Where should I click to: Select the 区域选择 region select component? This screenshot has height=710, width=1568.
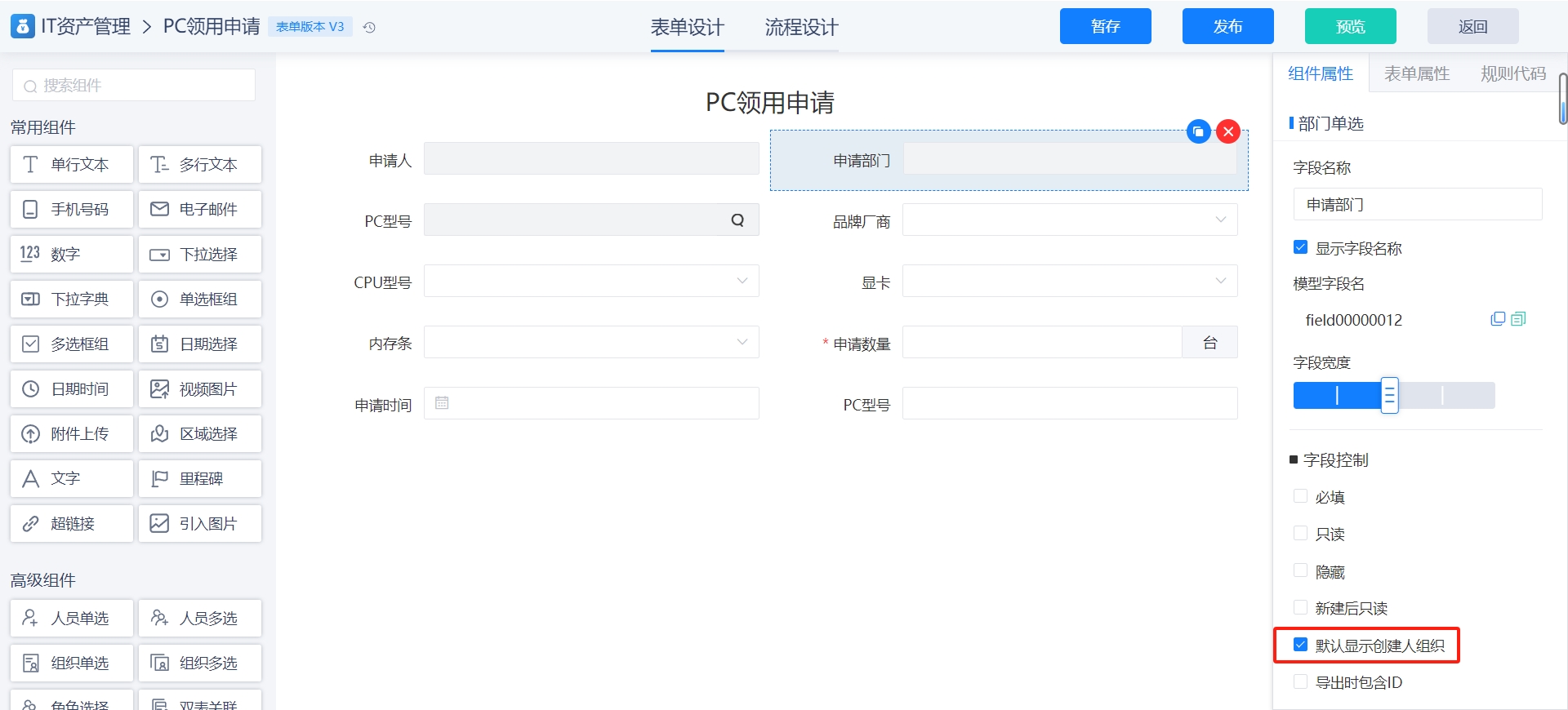click(x=200, y=433)
